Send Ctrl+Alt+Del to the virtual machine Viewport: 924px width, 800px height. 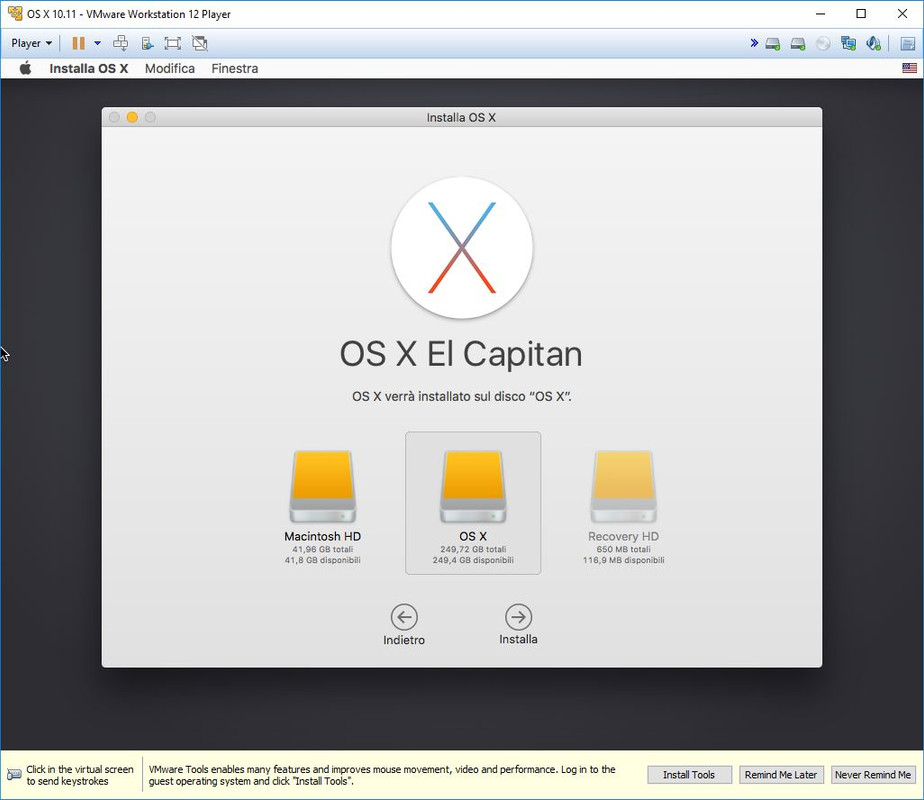pyautogui.click(x=121, y=43)
